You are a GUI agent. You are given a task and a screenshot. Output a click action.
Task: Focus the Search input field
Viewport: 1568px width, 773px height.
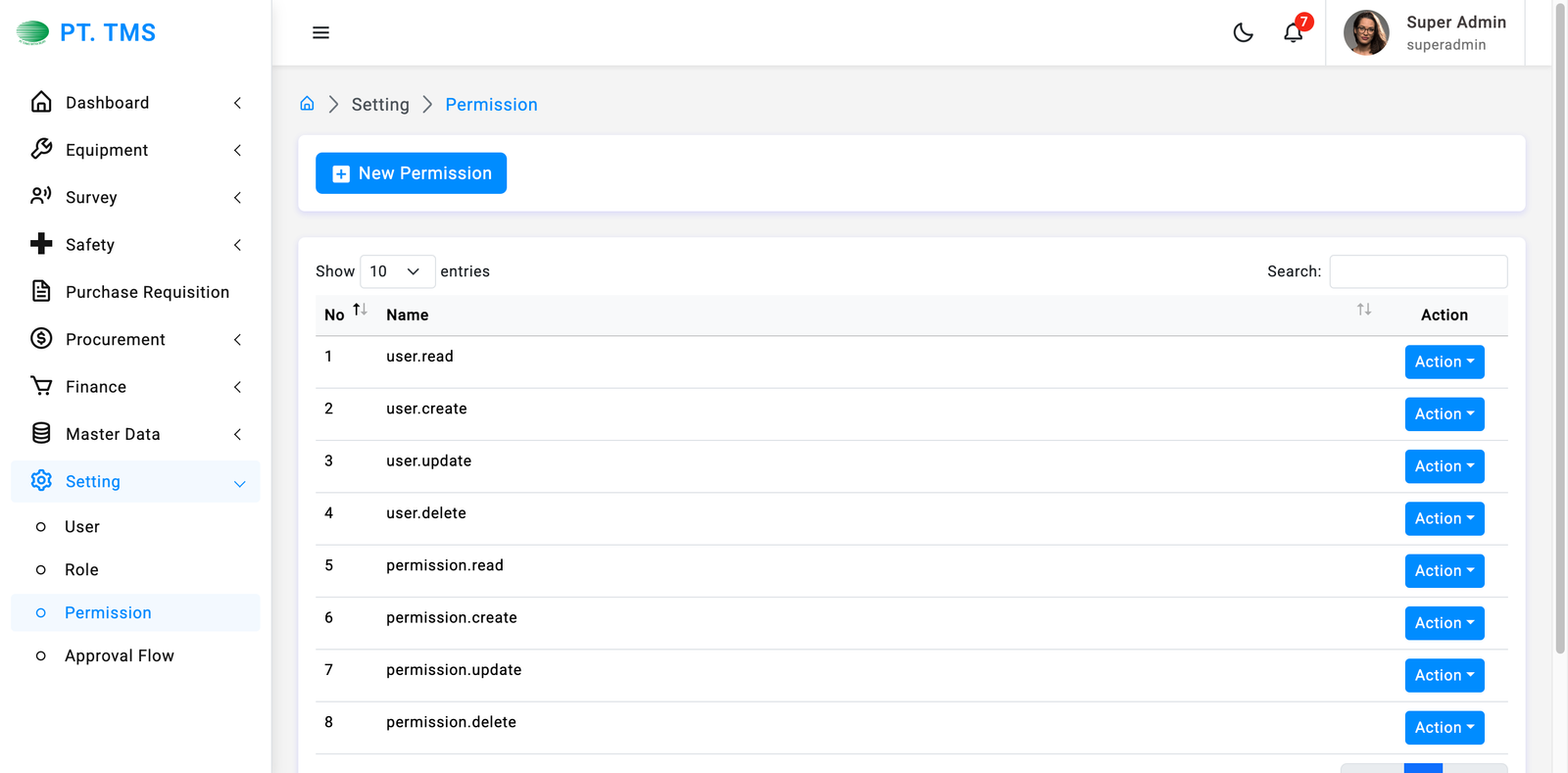tap(1417, 271)
